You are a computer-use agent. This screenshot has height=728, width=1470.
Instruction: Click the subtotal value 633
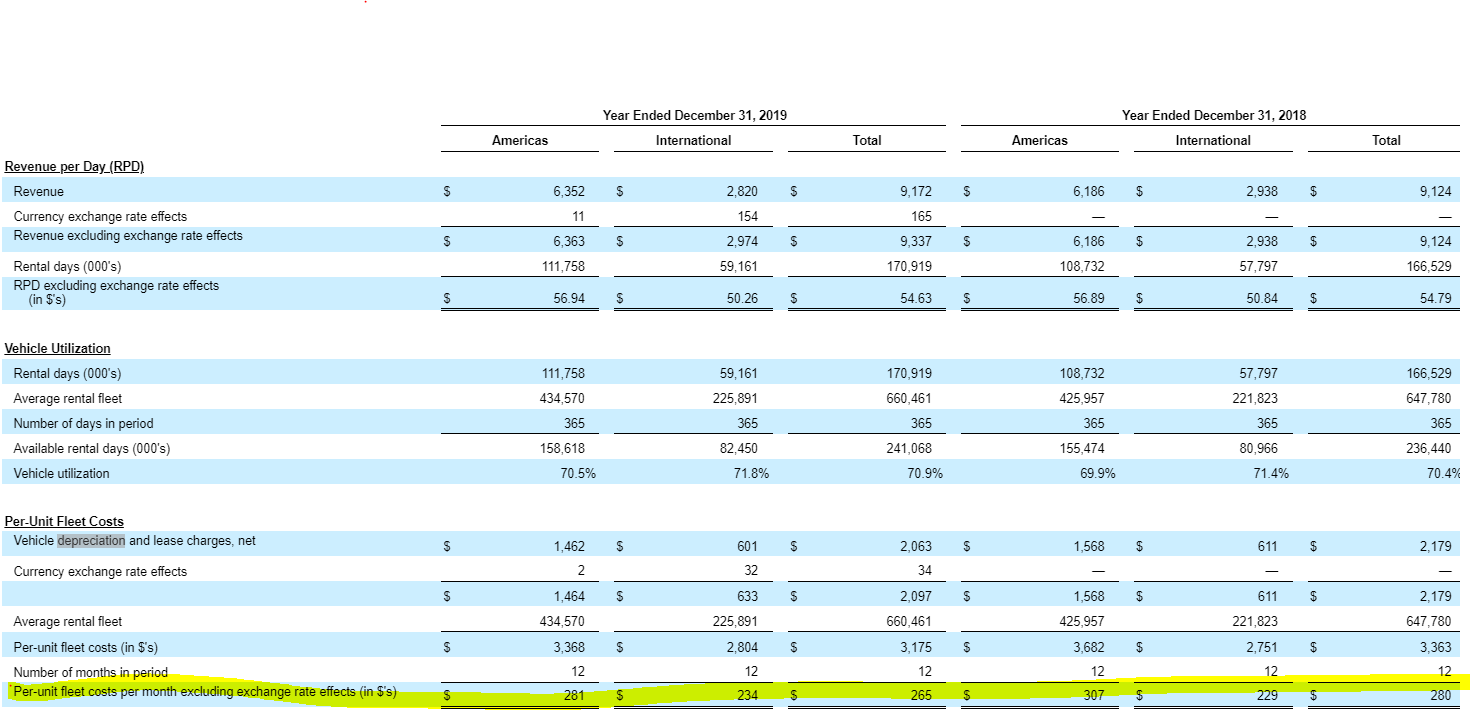click(747, 596)
